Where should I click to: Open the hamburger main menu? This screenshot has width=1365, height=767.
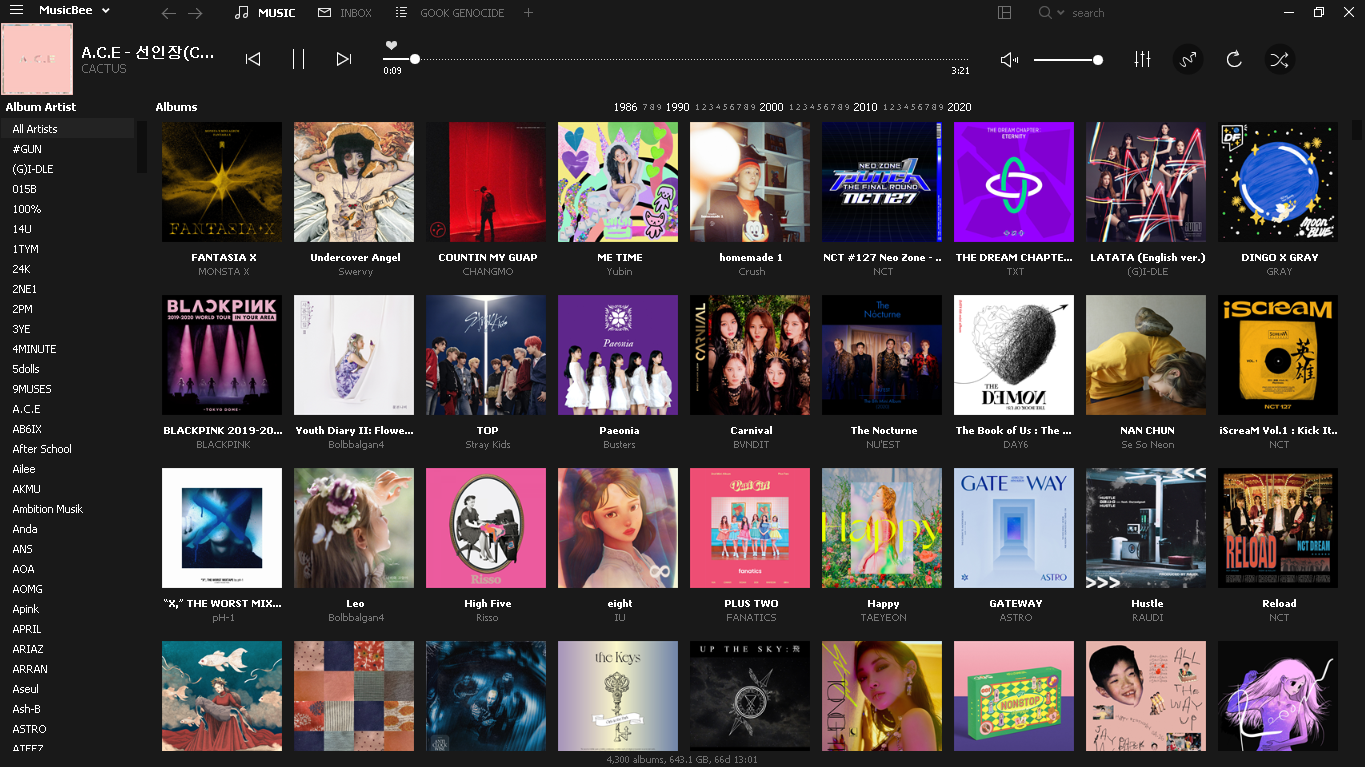tap(16, 11)
